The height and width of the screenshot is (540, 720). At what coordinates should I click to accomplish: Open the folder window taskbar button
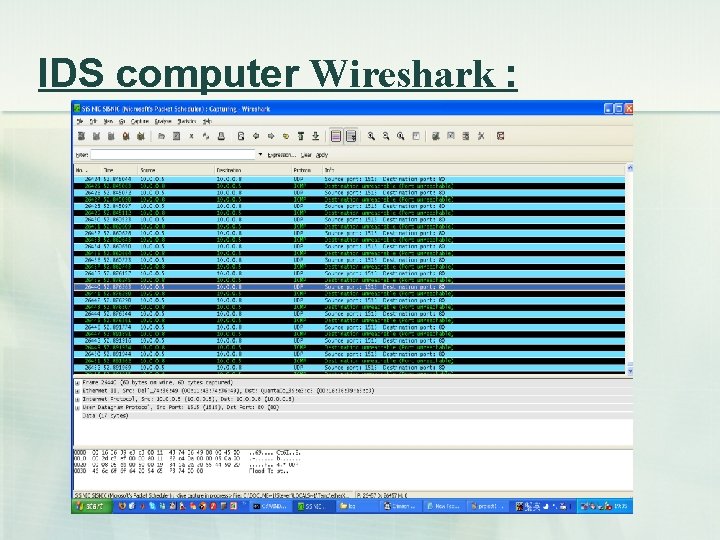pos(356,506)
